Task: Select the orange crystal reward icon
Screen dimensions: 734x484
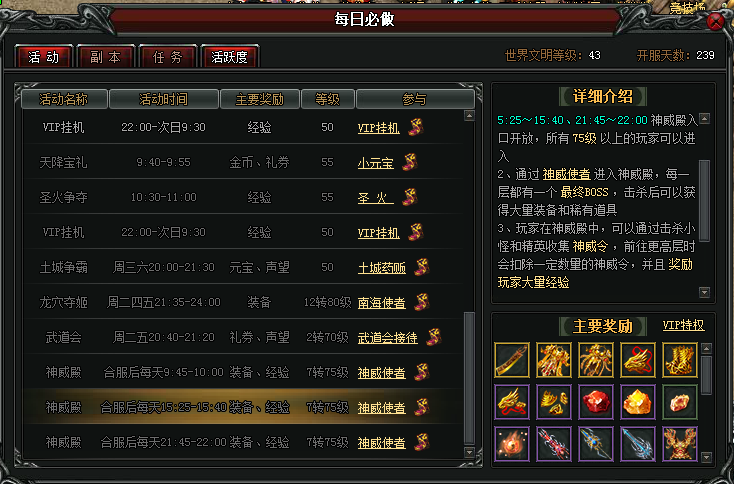Action: [x=638, y=402]
